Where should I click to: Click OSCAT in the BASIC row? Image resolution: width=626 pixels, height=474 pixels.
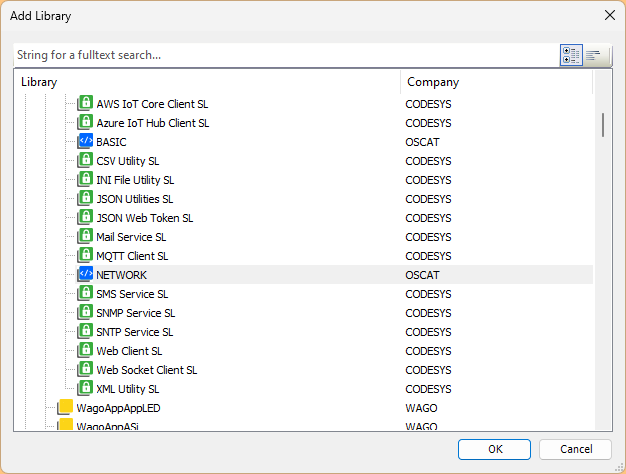(x=422, y=142)
